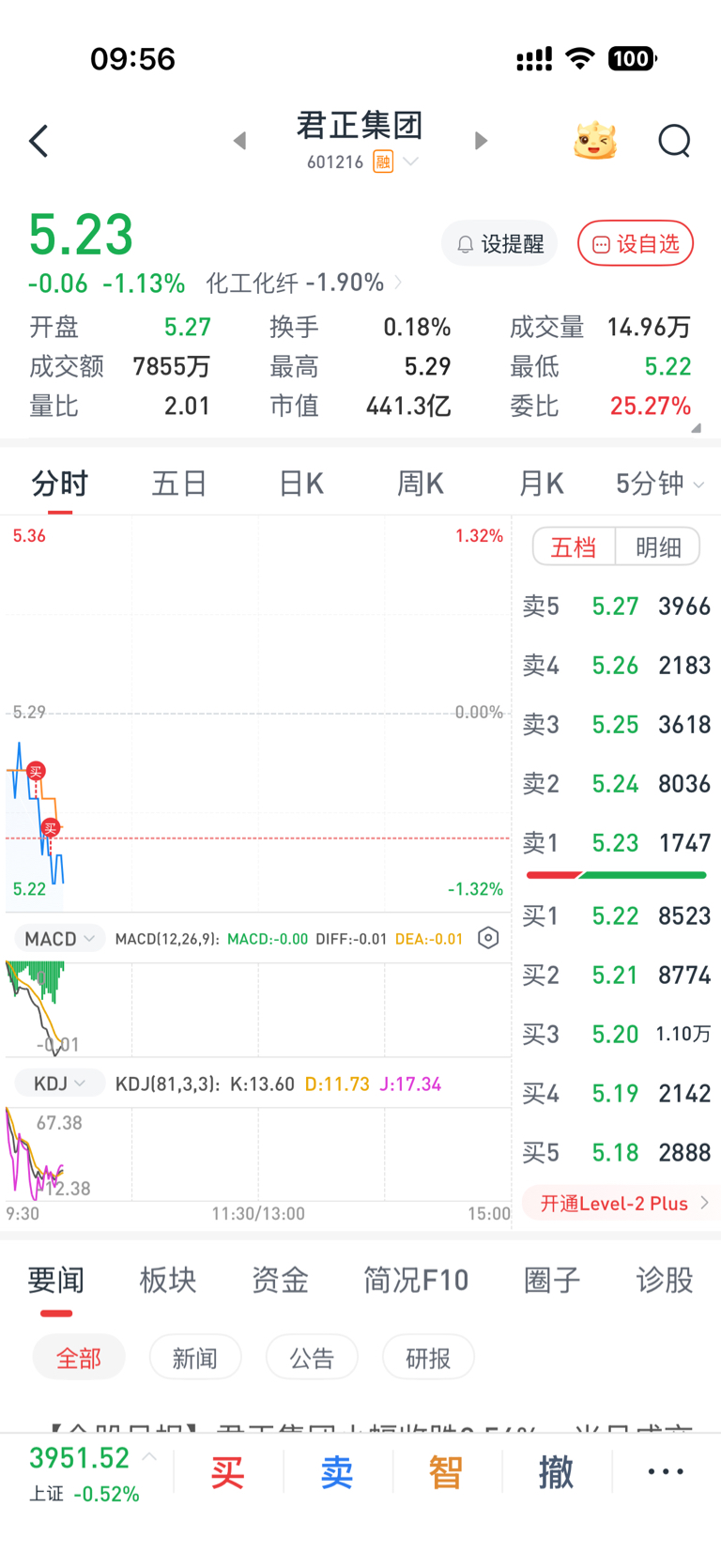Tap the red 买 buy button
Screen dimensions: 721x1568
coord(227,1472)
